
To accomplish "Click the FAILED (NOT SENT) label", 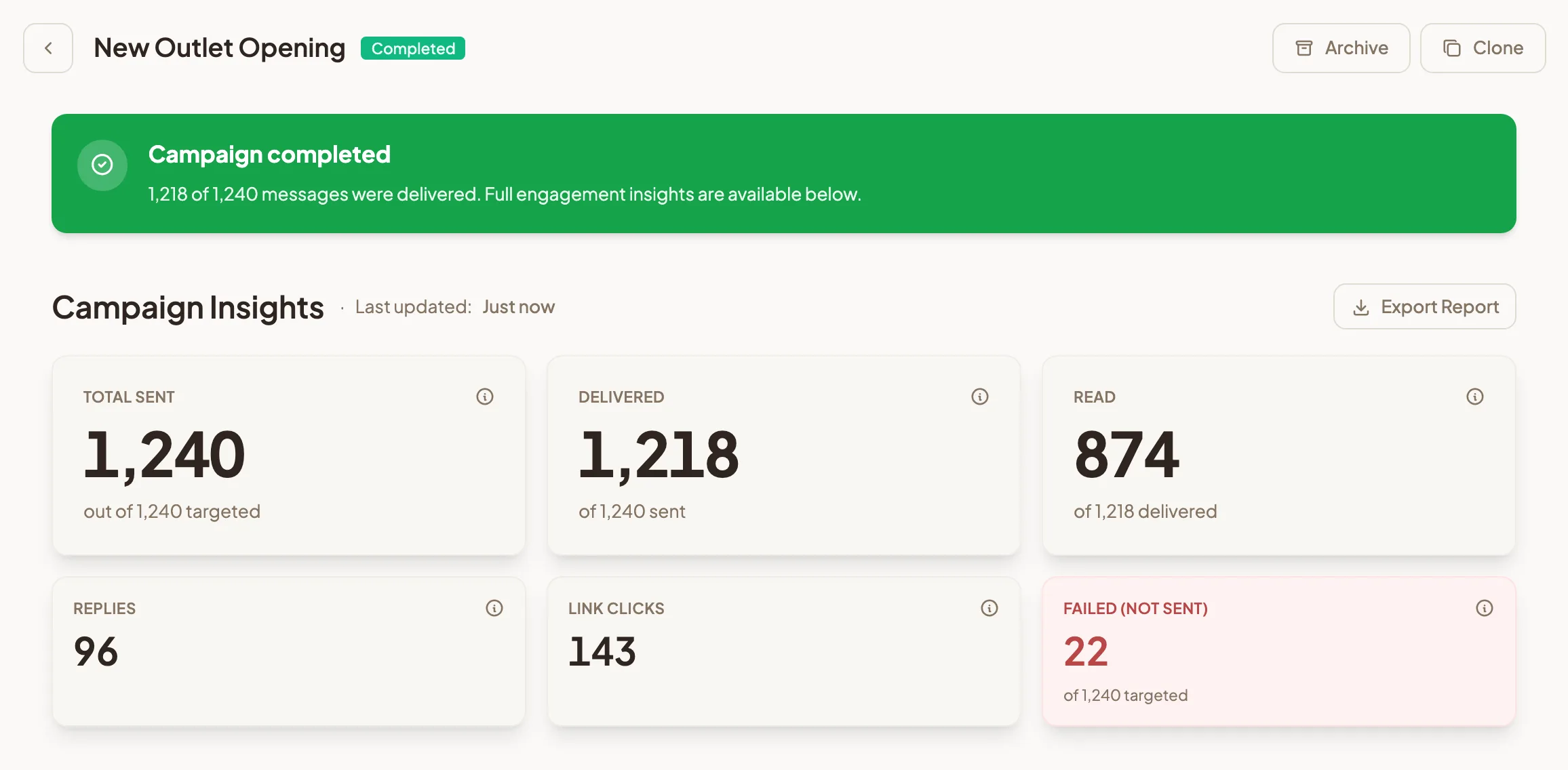I will [x=1135, y=609].
